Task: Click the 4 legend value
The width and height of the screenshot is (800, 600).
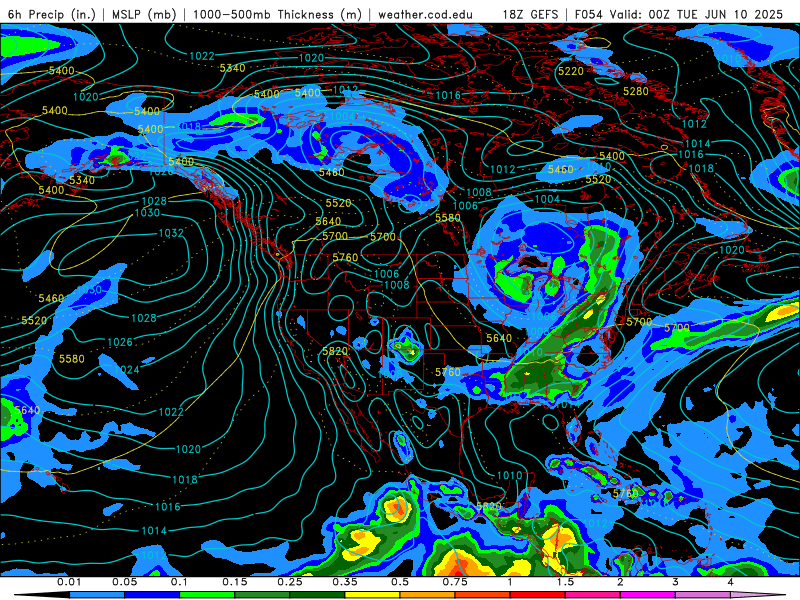Action: [730, 582]
